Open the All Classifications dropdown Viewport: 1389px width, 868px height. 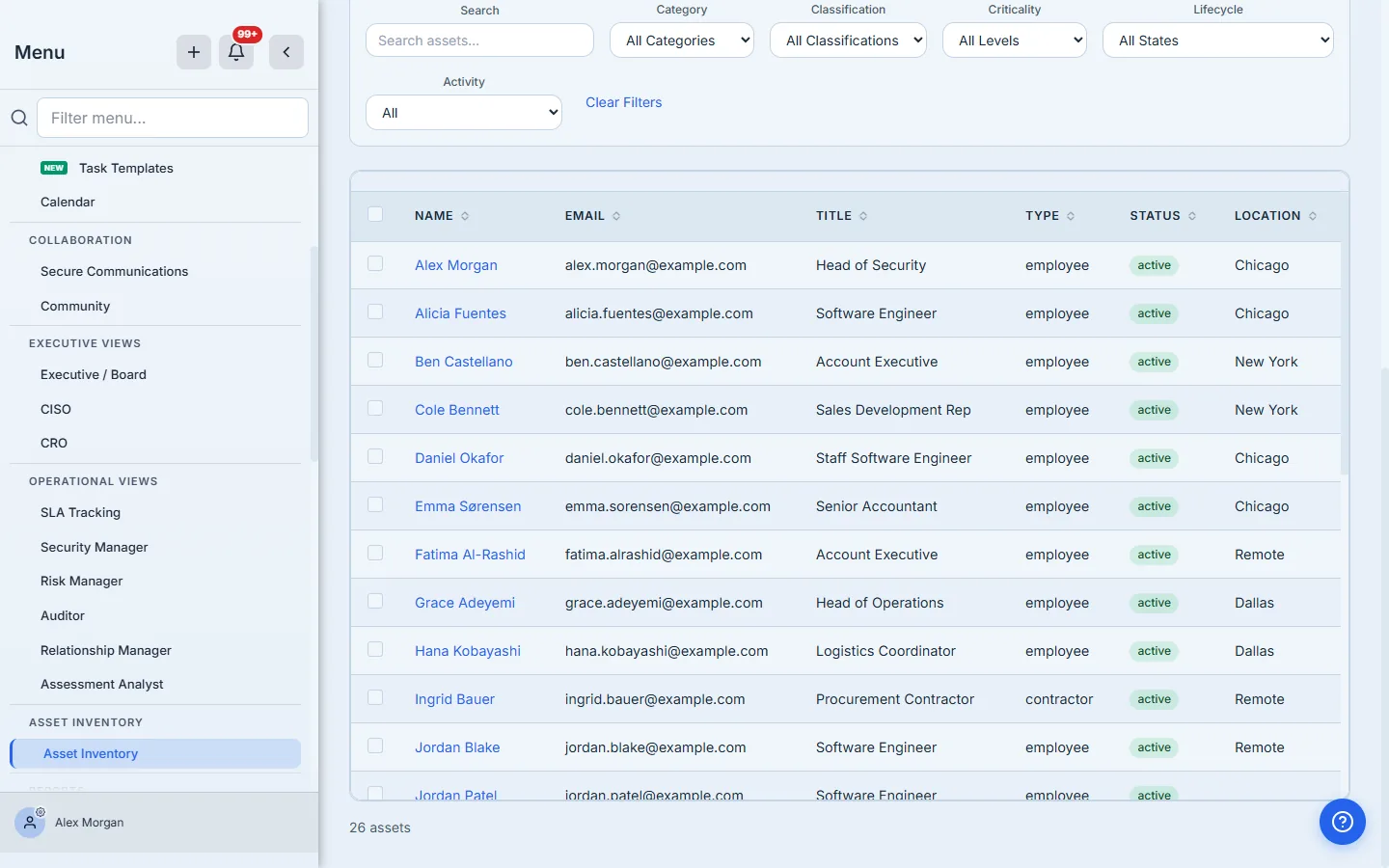tap(848, 41)
